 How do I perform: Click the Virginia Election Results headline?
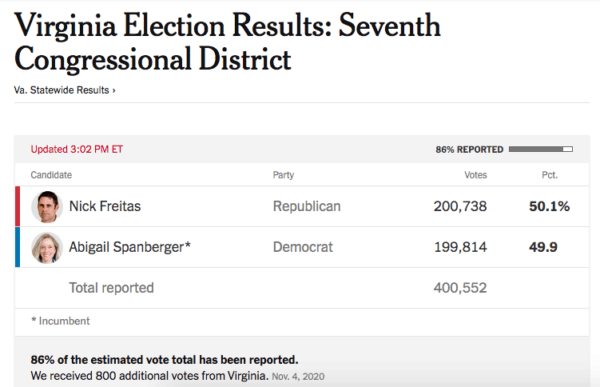pos(227,42)
